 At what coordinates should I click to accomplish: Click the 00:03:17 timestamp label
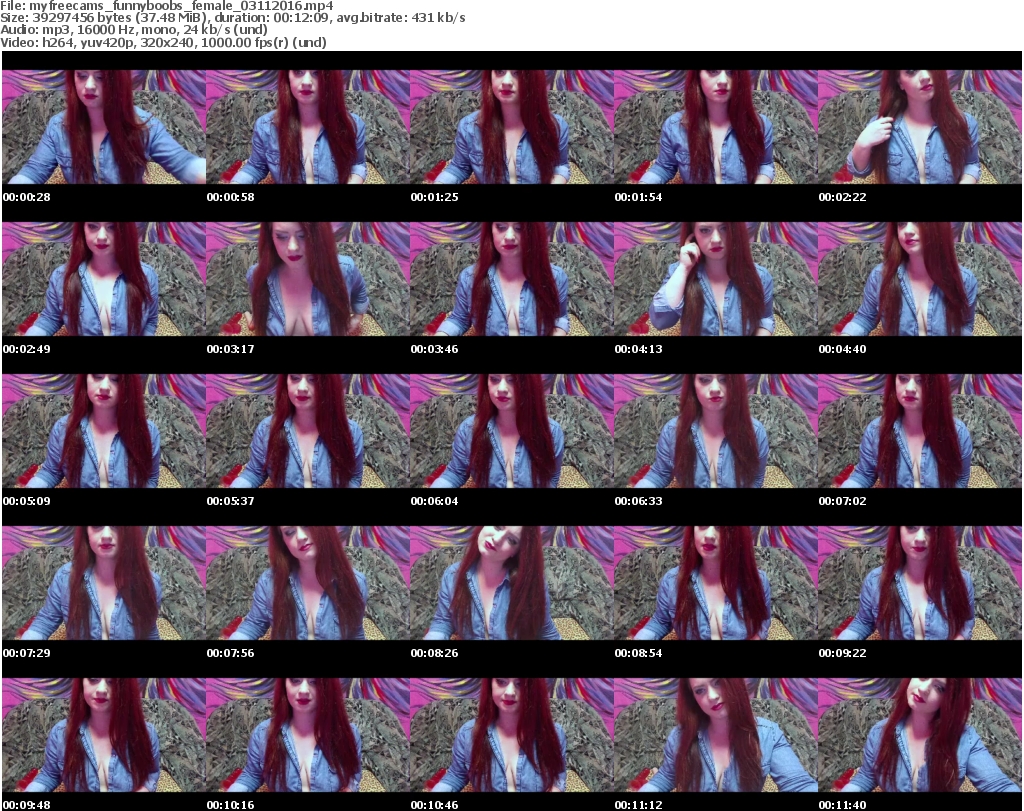[231, 349]
